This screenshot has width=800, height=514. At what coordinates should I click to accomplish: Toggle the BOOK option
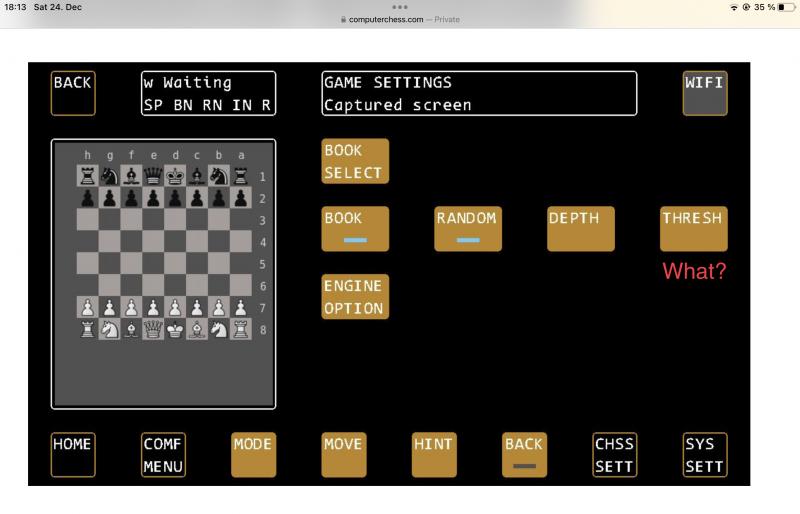click(x=355, y=229)
